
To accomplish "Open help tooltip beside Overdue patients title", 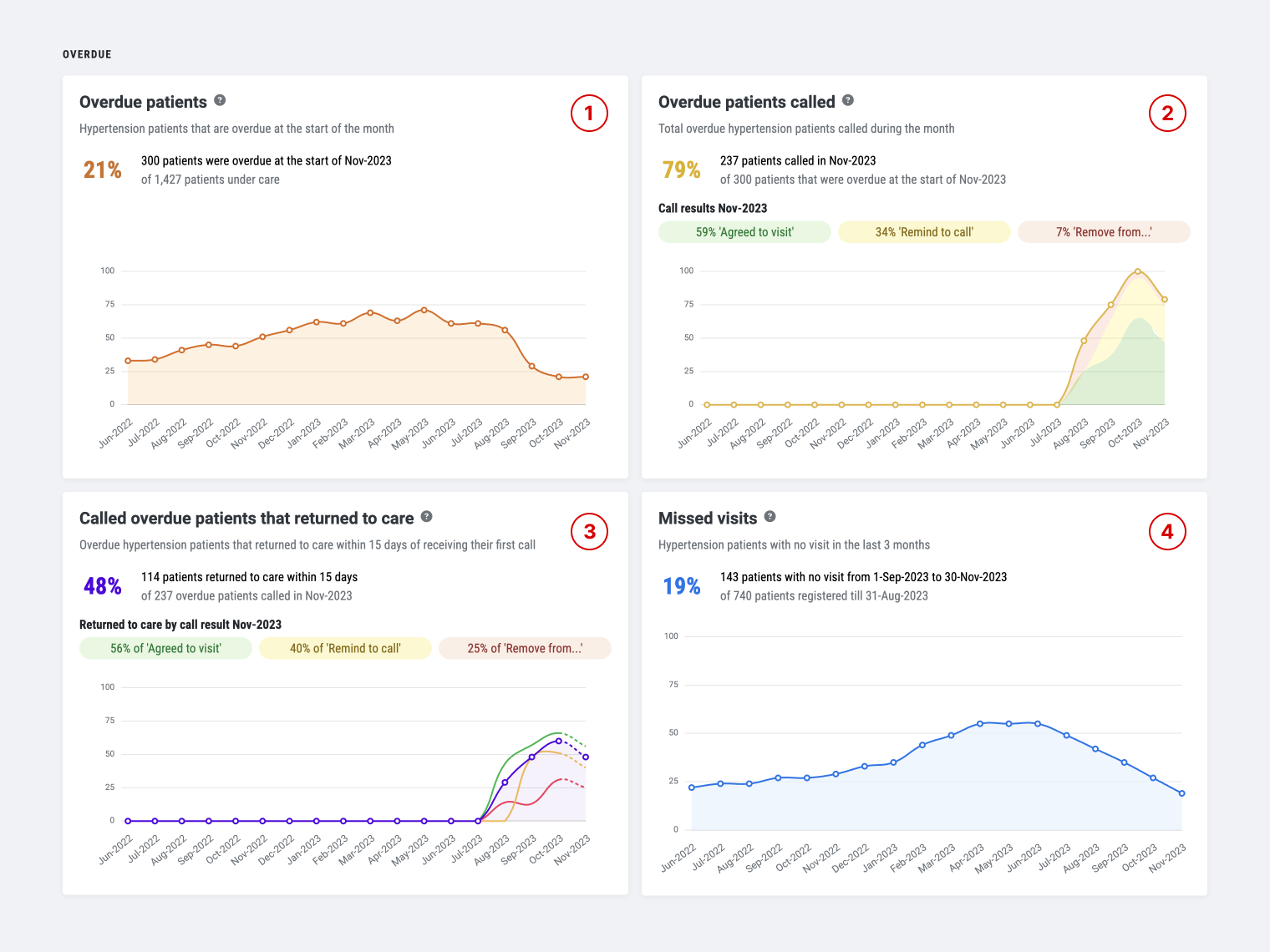I will pyautogui.click(x=220, y=100).
